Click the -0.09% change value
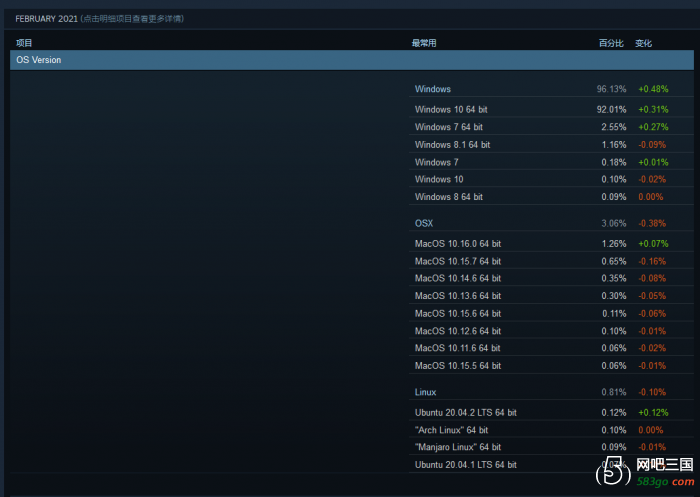 (x=652, y=145)
